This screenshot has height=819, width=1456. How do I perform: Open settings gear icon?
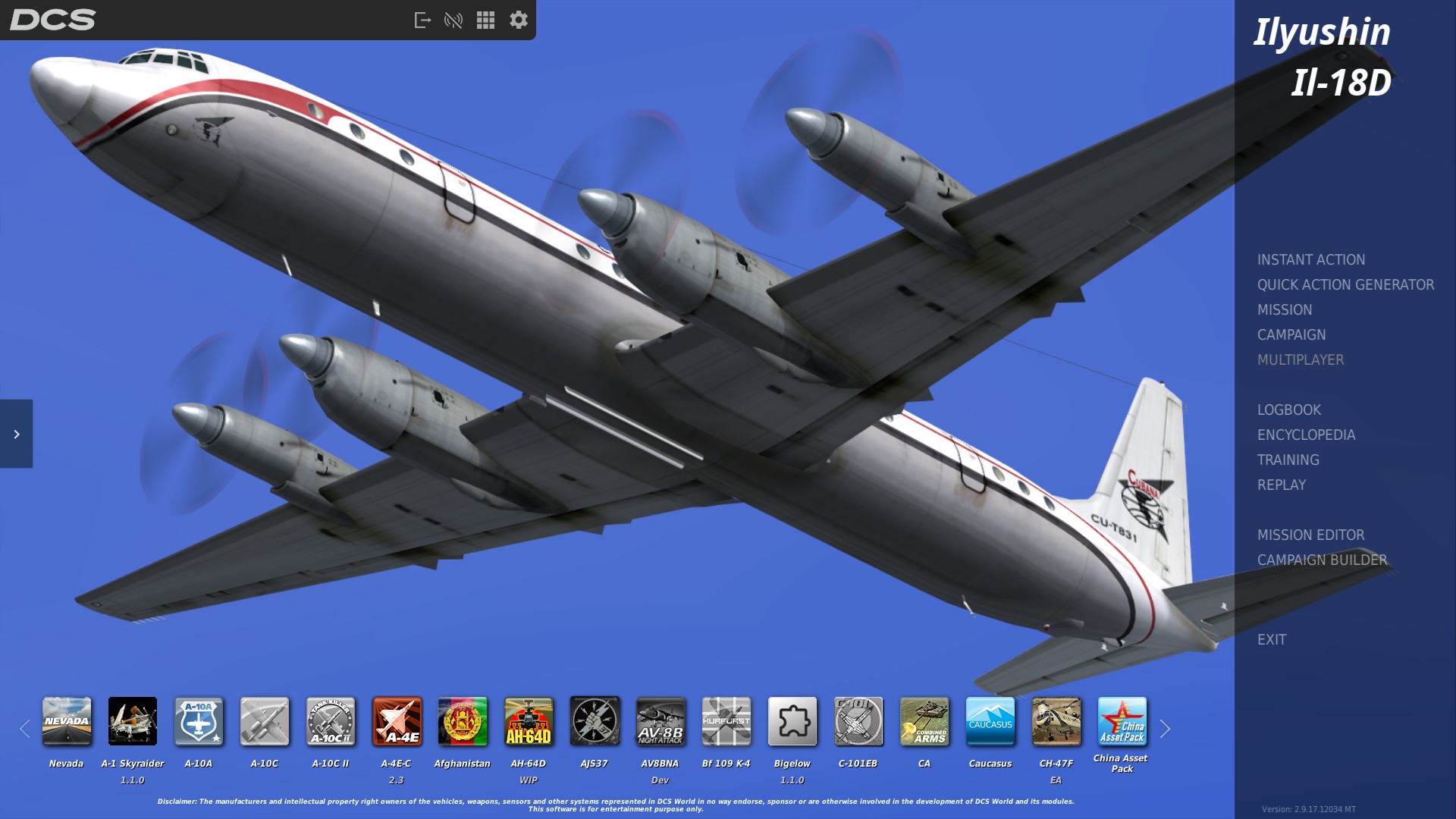click(518, 20)
